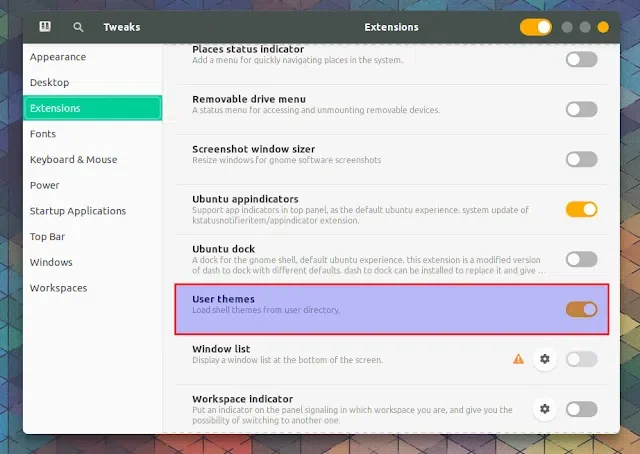Click the first gray minimize window button
The width and height of the screenshot is (640, 454).
coord(567,27)
